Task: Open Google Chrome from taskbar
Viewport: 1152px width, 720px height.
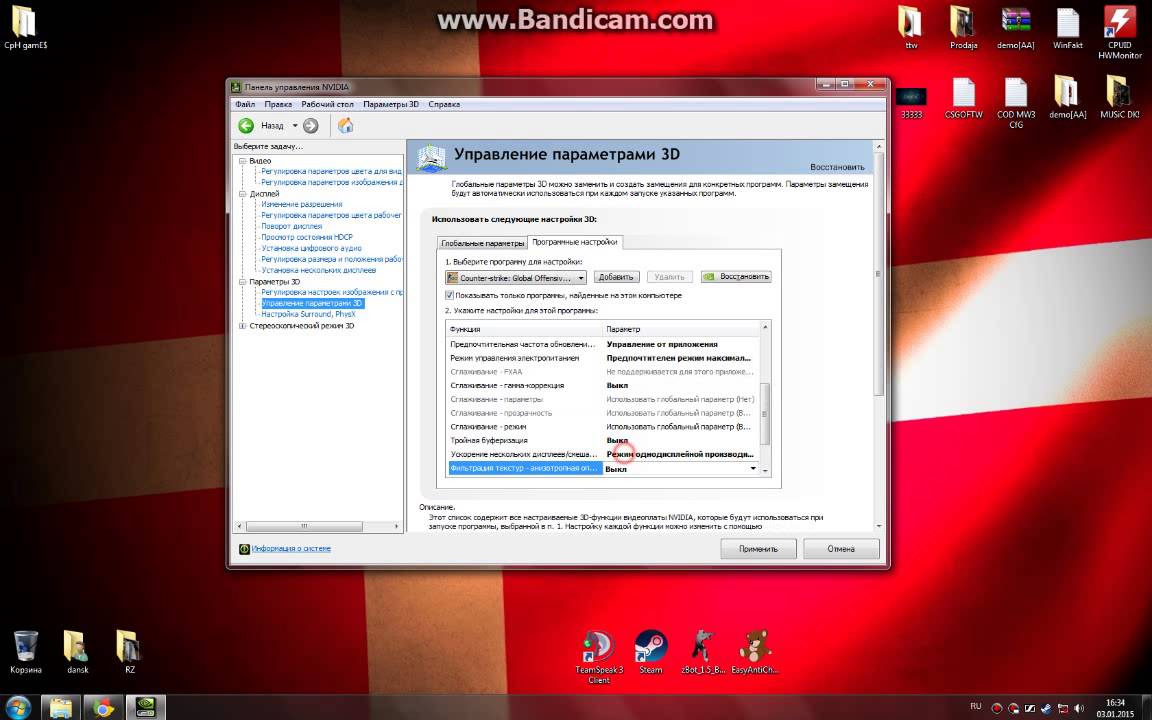Action: (104, 708)
